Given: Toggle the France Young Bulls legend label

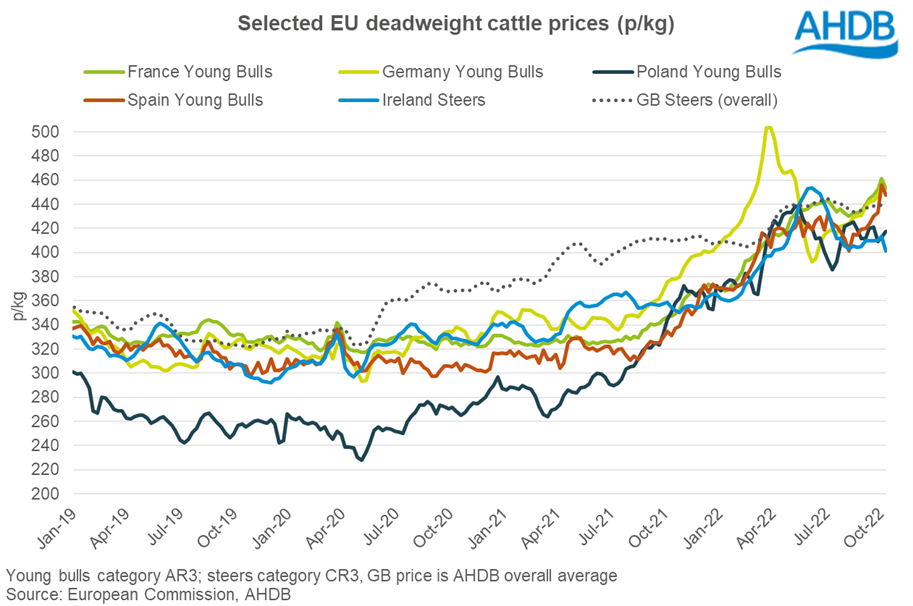Looking at the screenshot, I should (x=200, y=73).
